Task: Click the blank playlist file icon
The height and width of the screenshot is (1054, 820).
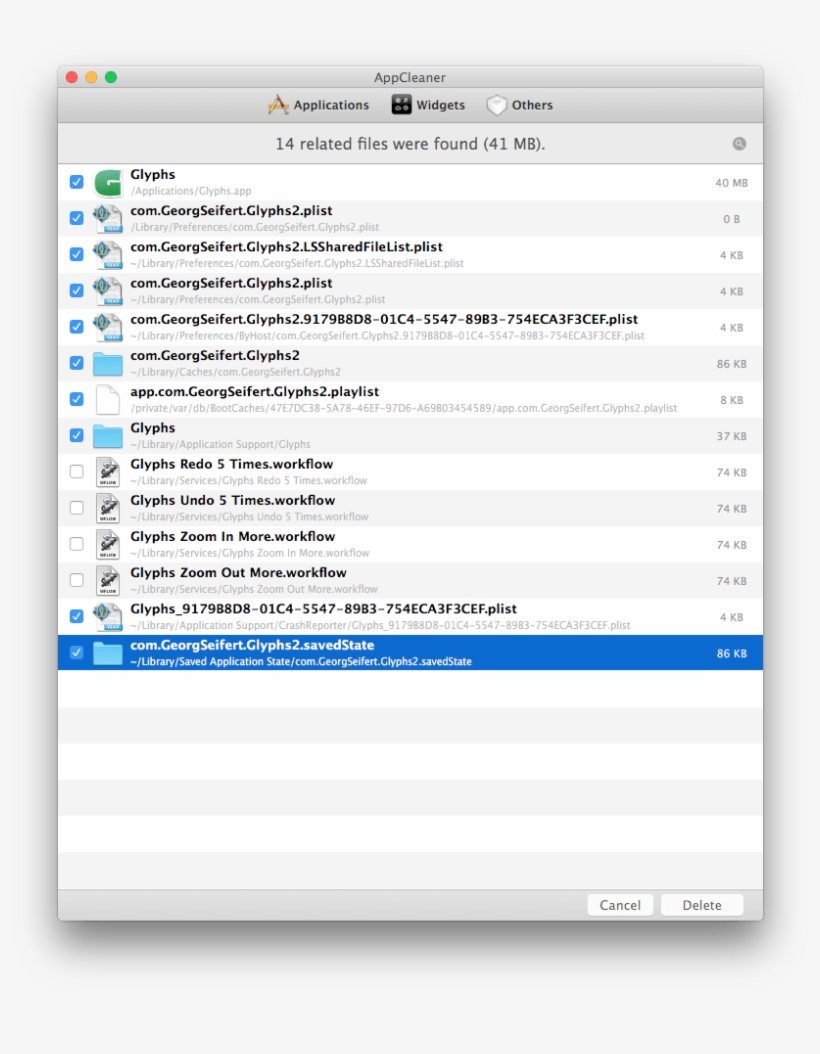Action: (x=107, y=400)
